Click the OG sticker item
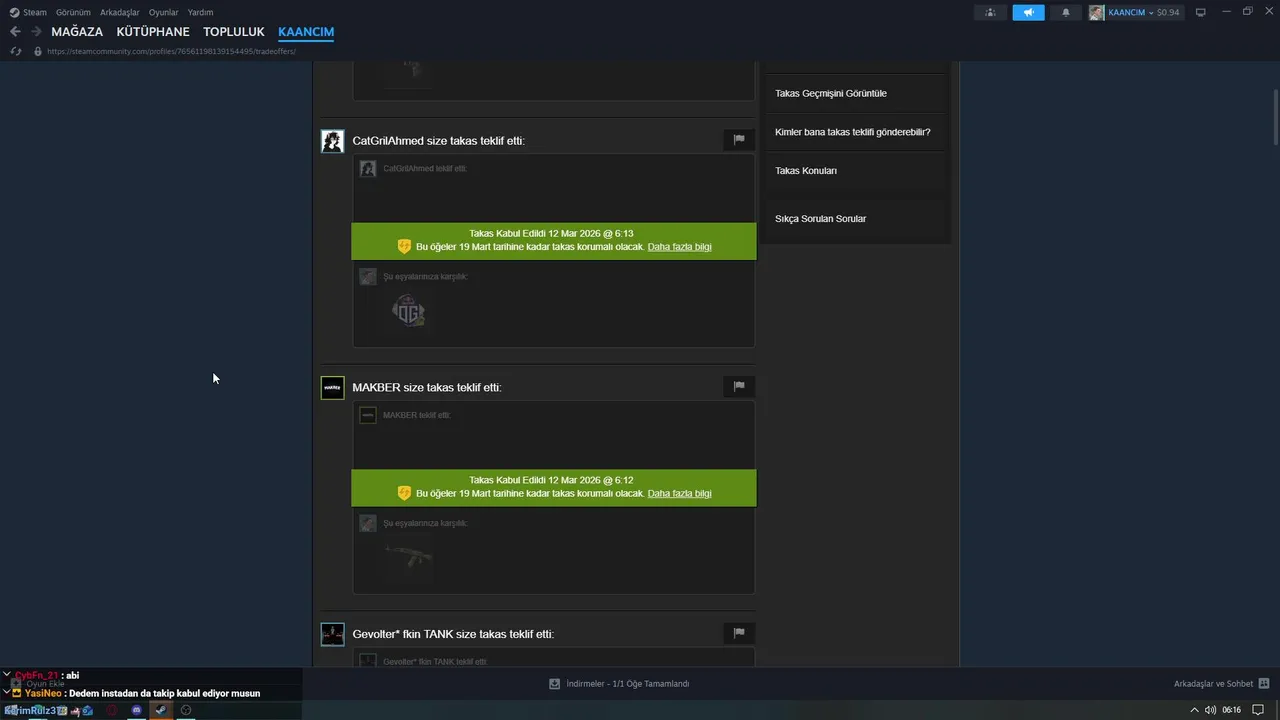The height and width of the screenshot is (720, 1280). [409, 311]
